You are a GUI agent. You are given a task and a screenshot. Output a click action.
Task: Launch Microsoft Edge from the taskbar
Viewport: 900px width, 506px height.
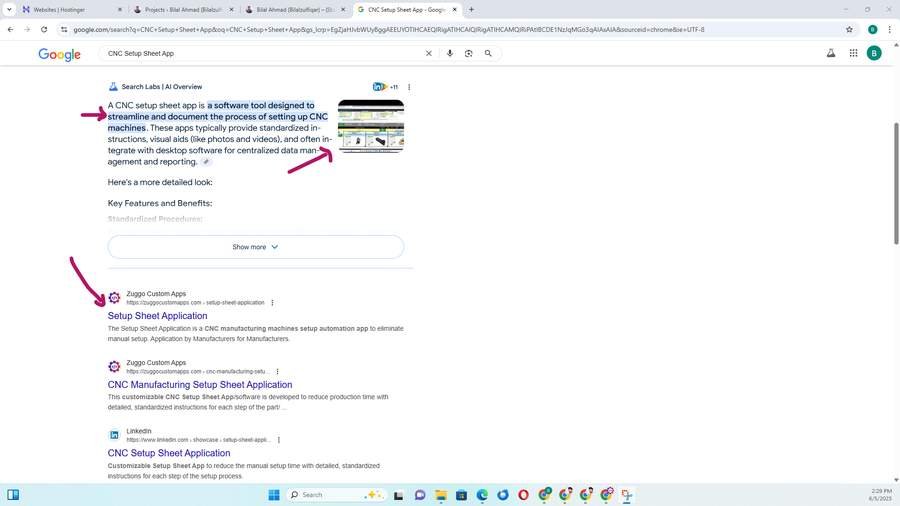[482, 495]
